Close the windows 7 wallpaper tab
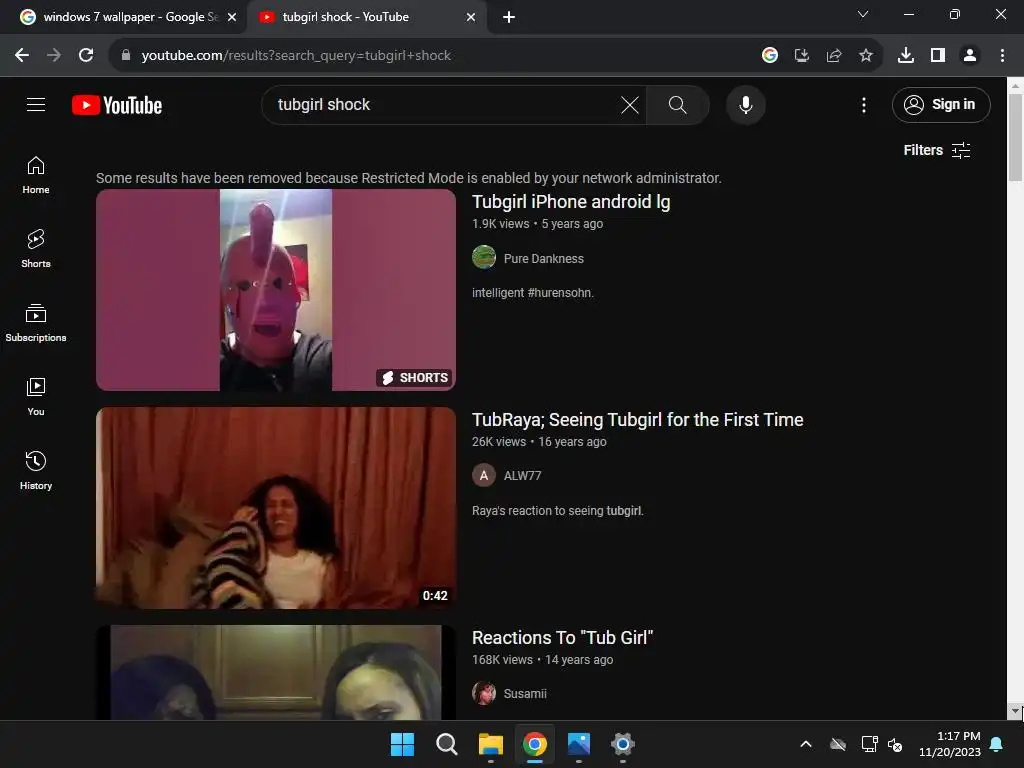Image resolution: width=1024 pixels, height=768 pixels. (232, 17)
